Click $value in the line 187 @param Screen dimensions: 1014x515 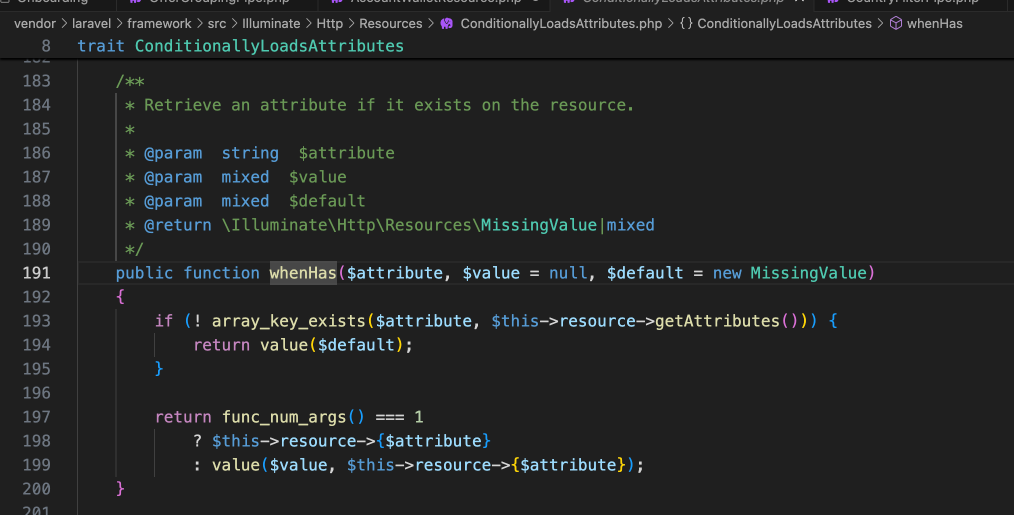(x=318, y=177)
